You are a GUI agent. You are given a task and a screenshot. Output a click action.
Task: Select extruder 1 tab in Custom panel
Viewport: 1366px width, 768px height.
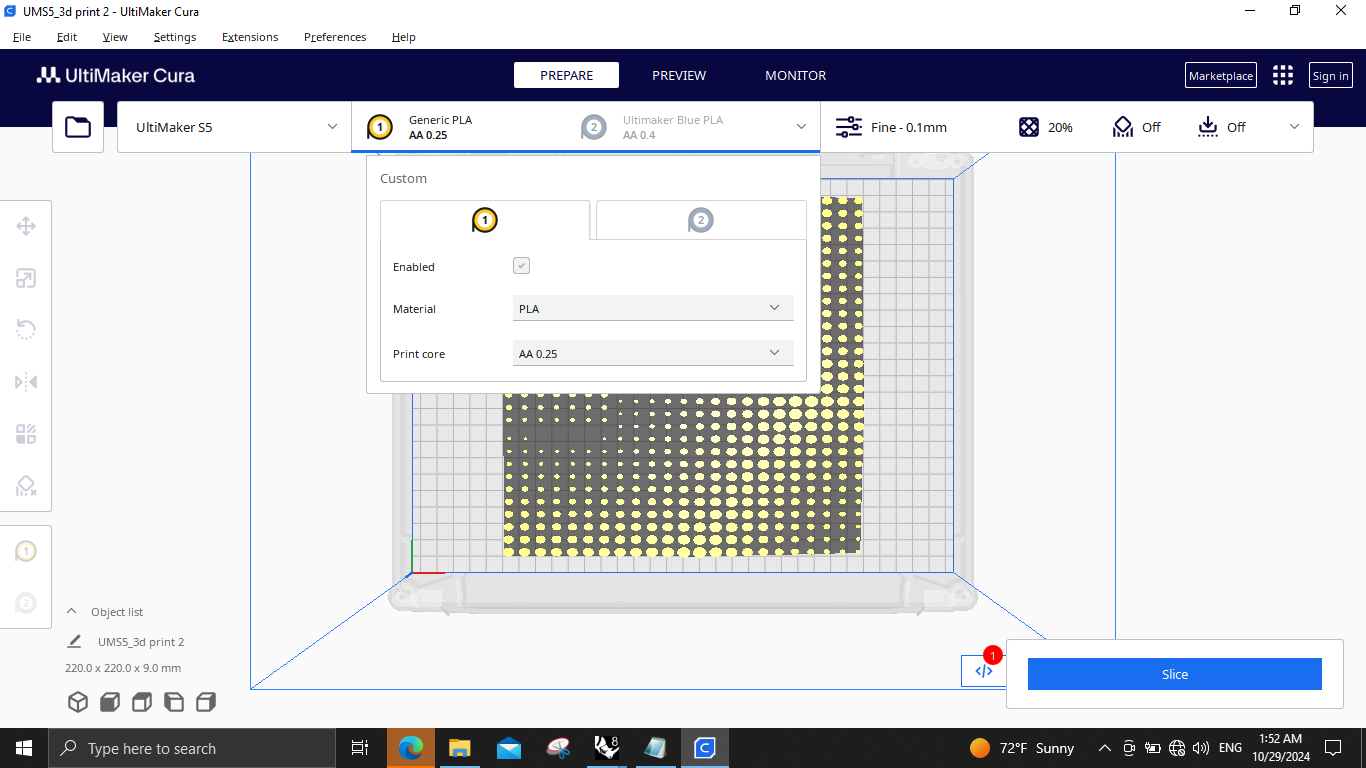485,220
